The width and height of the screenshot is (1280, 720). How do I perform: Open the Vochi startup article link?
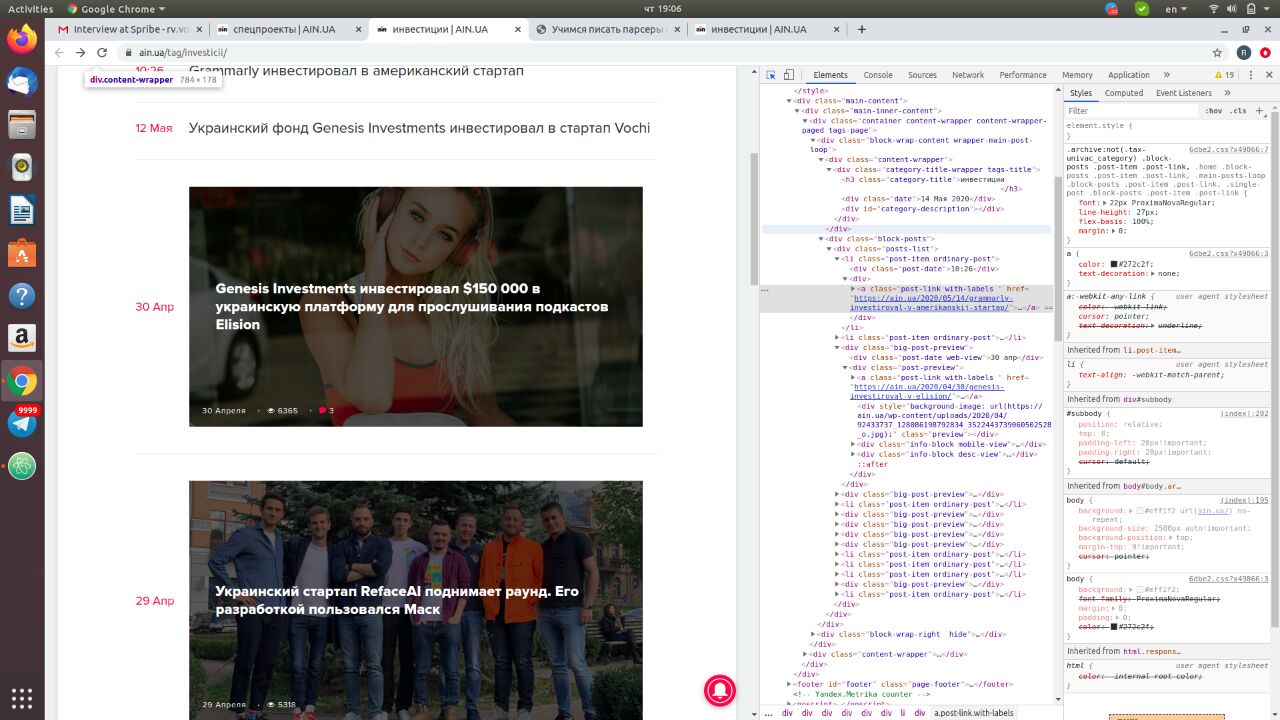tap(419, 128)
